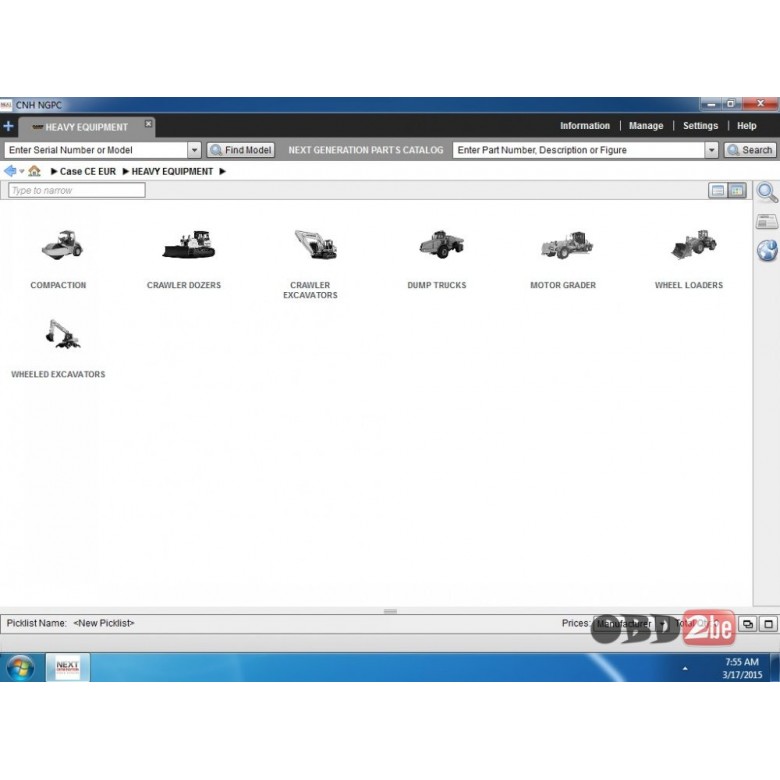
Task: Open back button history arrow
Action: pyautogui.click(x=21, y=172)
